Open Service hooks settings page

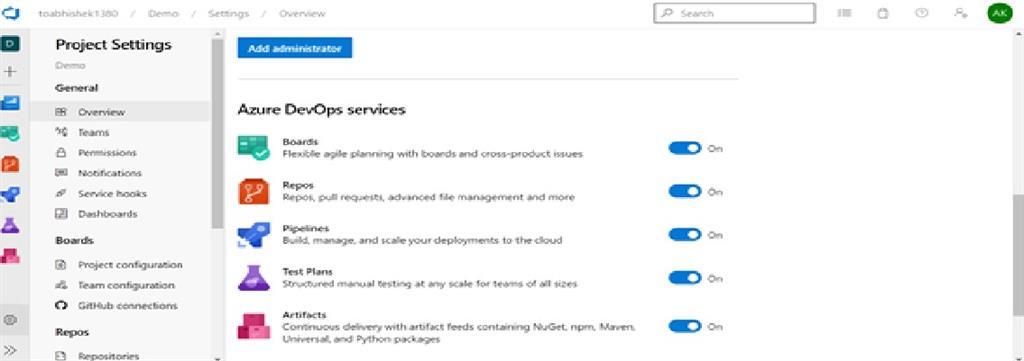click(112, 193)
